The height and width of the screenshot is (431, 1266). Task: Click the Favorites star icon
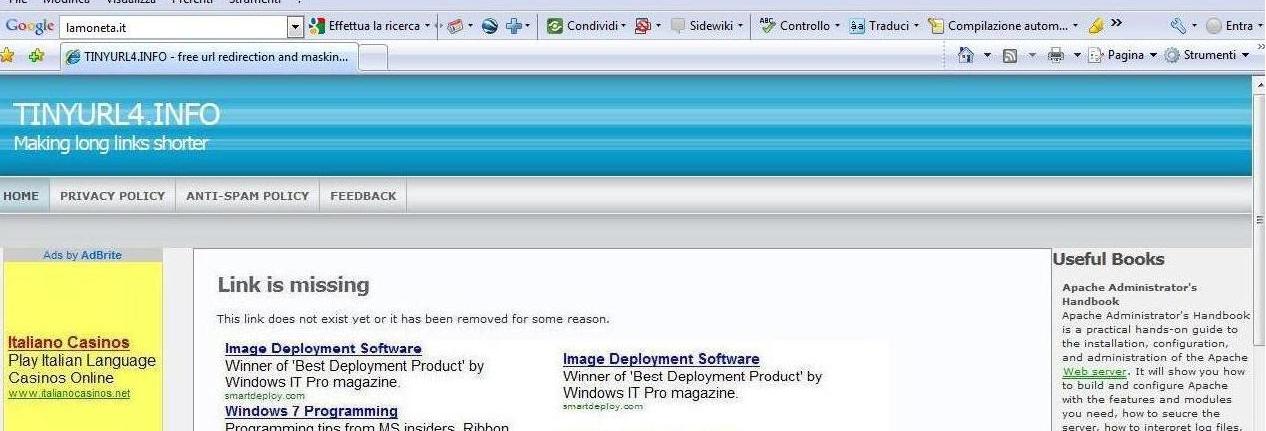coord(8,56)
